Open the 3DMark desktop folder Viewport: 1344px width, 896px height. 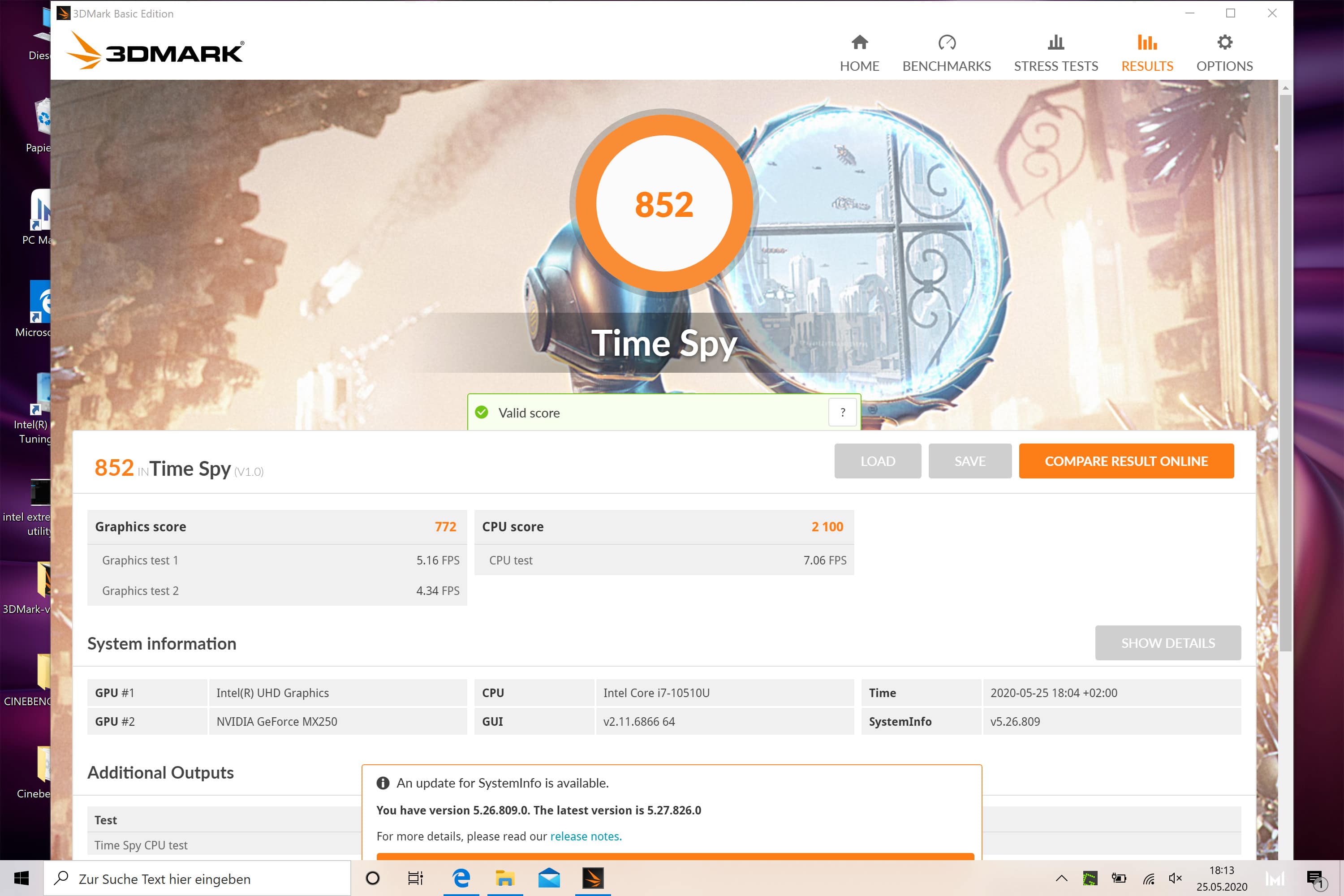[26, 589]
